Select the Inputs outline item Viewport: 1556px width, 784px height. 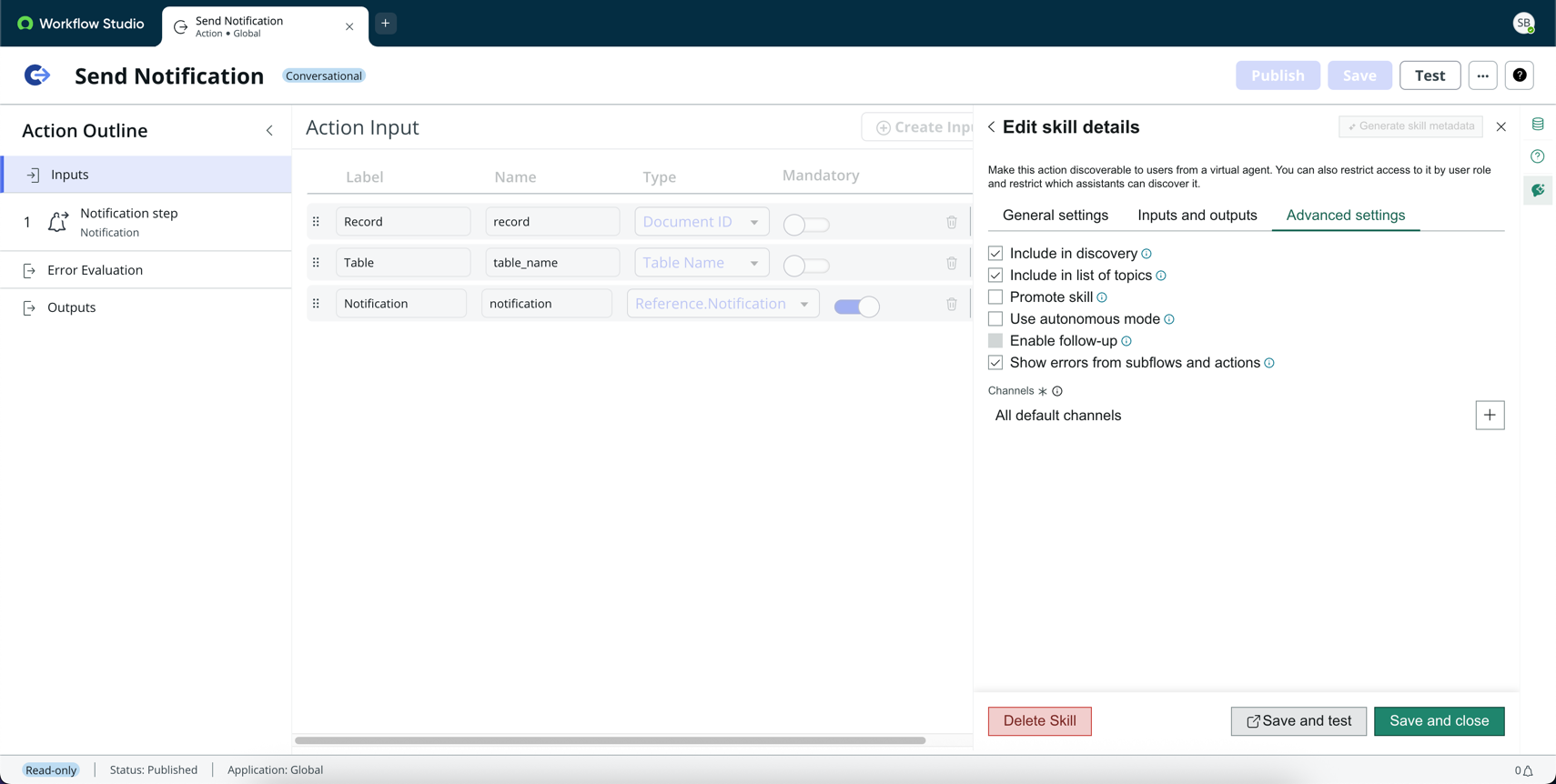(x=147, y=175)
